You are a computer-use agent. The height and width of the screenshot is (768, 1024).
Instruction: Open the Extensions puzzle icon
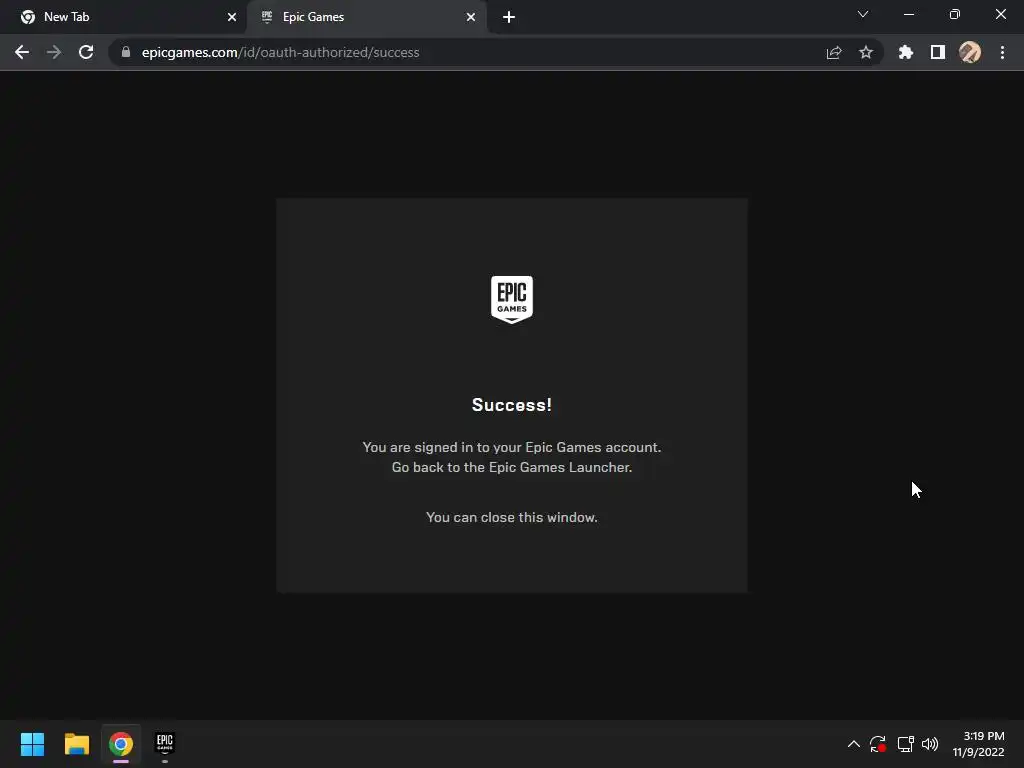click(906, 52)
